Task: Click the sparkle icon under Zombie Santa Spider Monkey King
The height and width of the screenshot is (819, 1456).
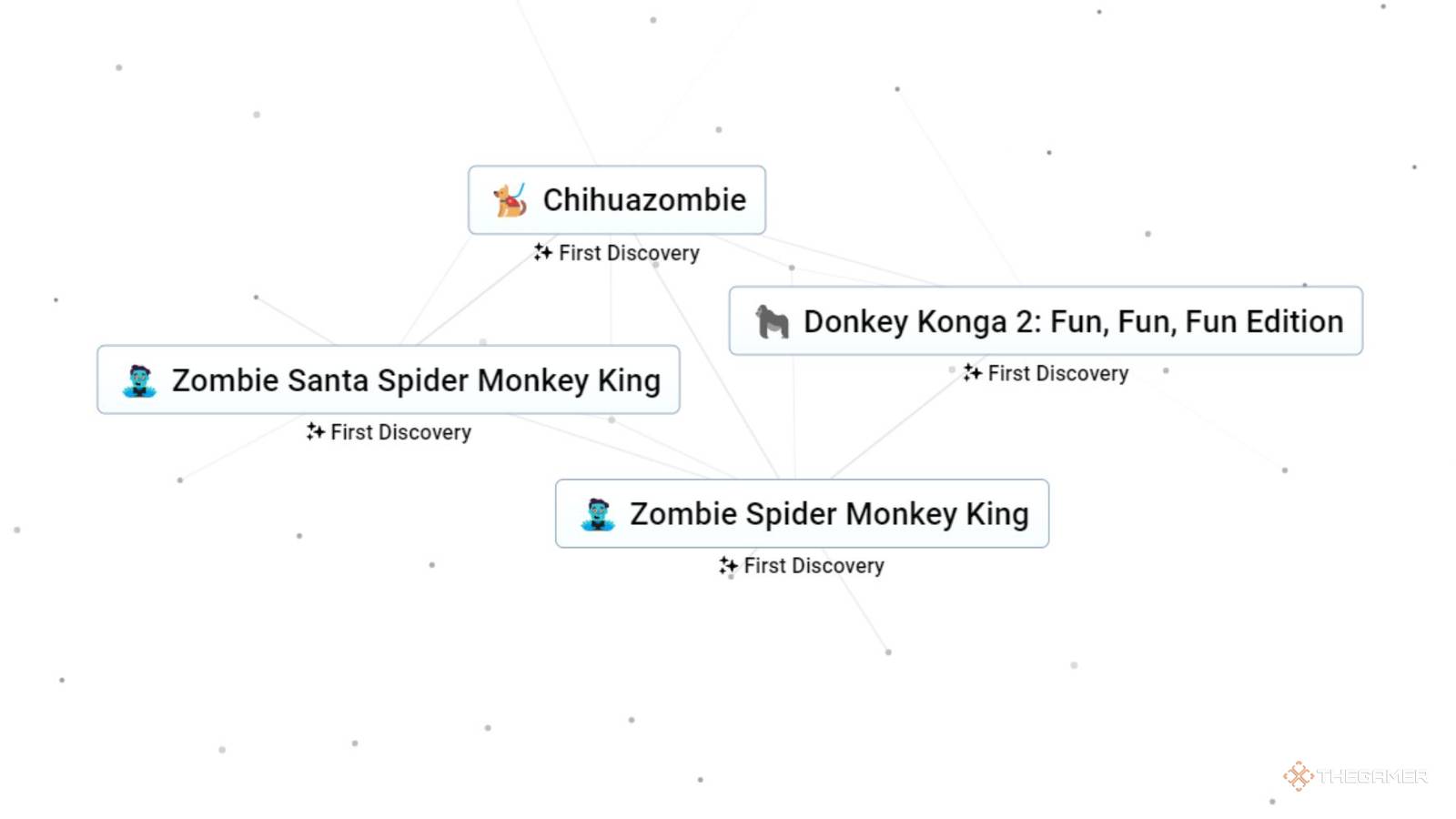Action: point(315,431)
